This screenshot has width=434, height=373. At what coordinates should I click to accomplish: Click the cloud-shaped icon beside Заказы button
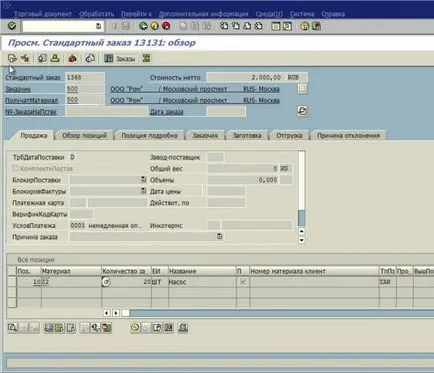coord(90,59)
